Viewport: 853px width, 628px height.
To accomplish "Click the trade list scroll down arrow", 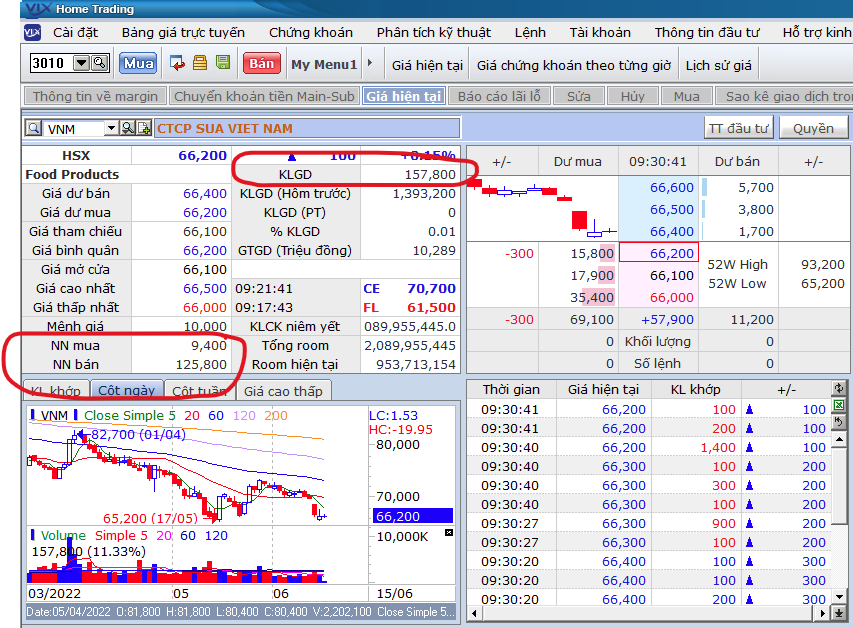I will tap(839, 596).
